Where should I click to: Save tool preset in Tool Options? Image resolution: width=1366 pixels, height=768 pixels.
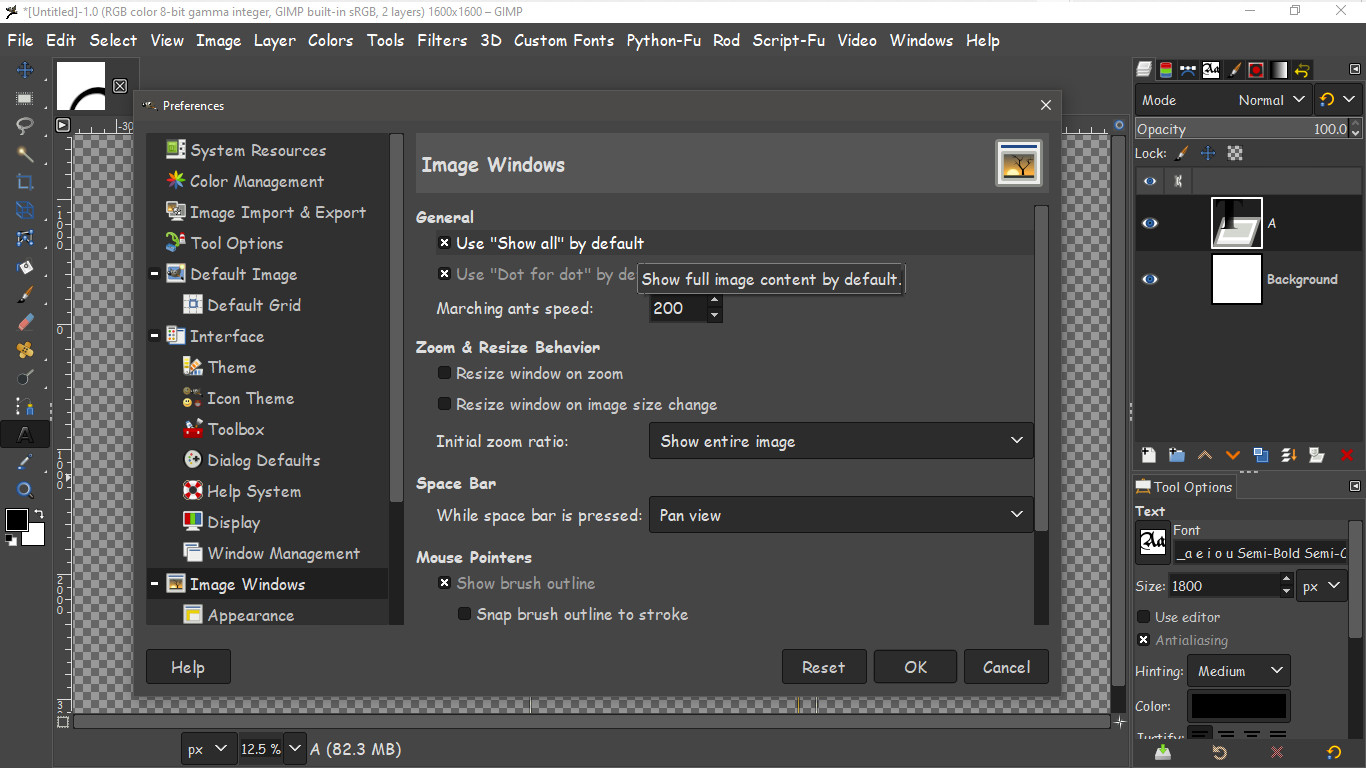coord(1162,752)
